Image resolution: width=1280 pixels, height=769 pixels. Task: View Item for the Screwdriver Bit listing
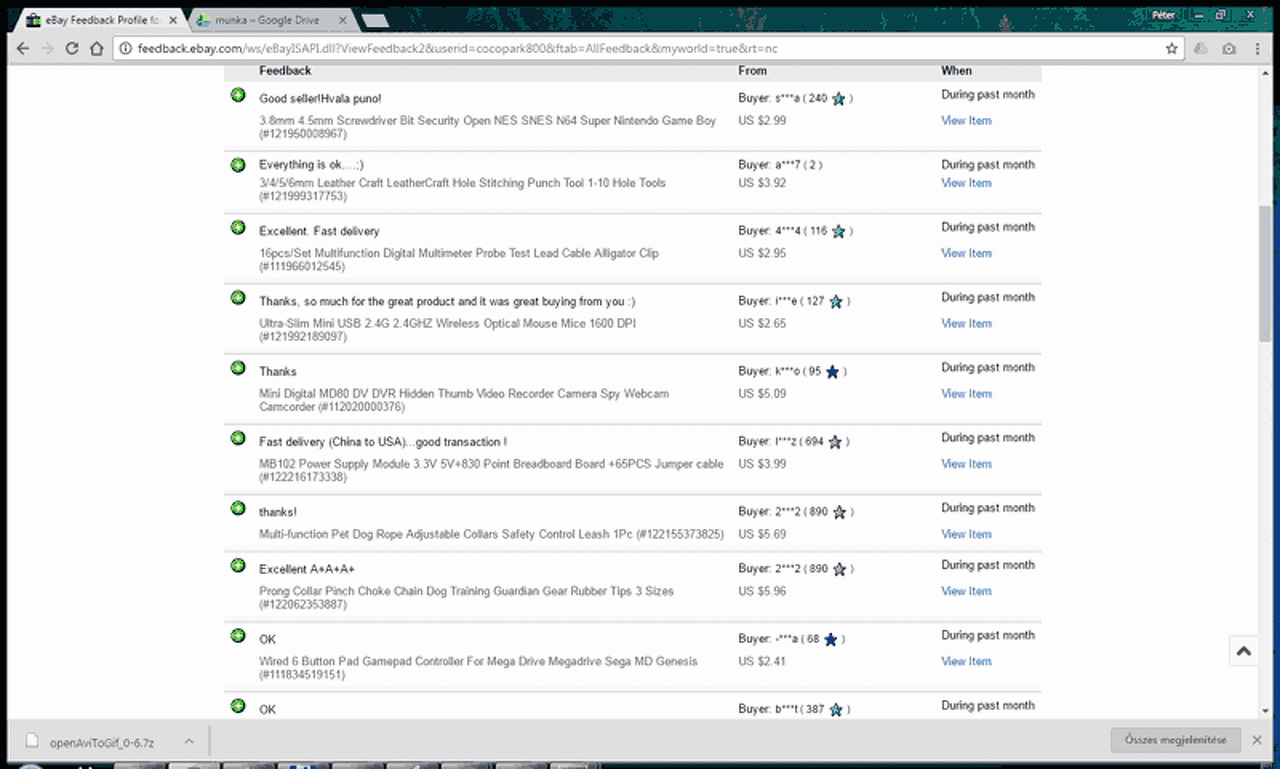966,121
